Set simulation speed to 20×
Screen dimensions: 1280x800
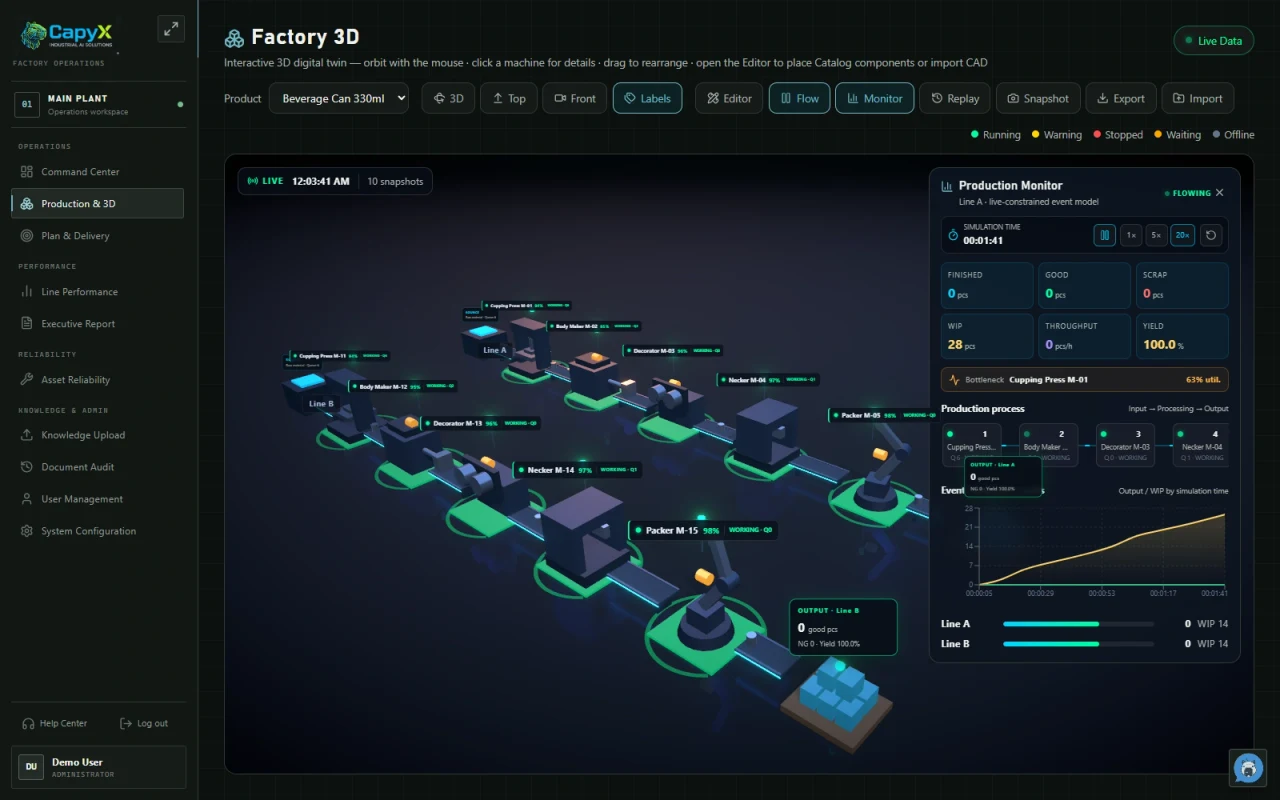point(1183,236)
